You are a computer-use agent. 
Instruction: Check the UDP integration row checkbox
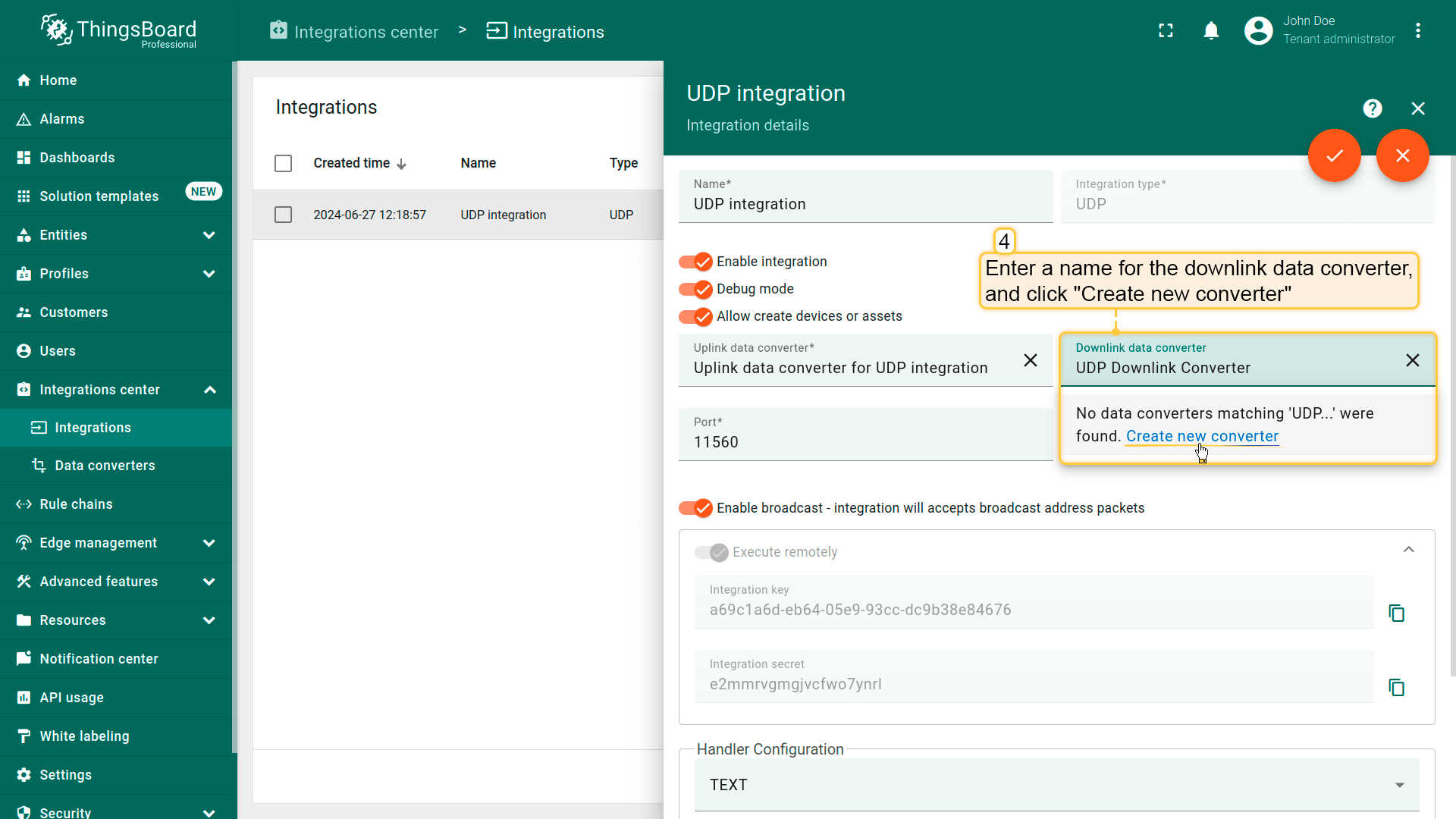pyautogui.click(x=283, y=215)
